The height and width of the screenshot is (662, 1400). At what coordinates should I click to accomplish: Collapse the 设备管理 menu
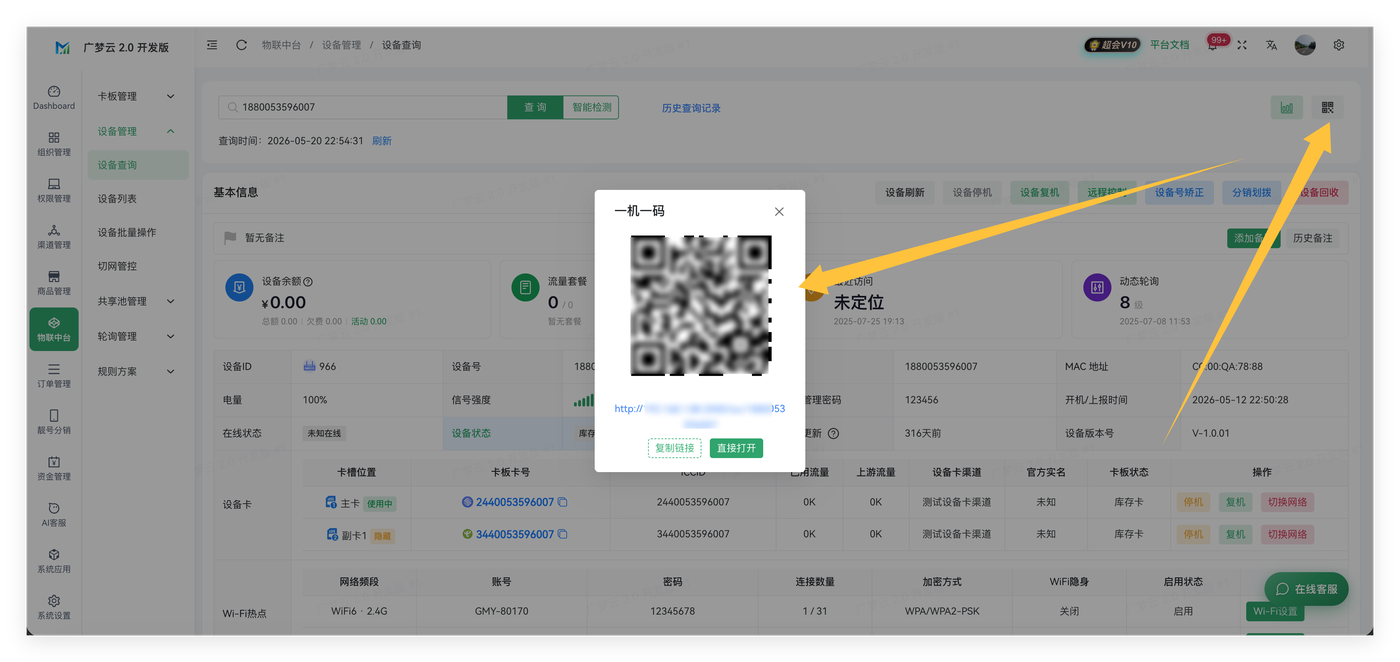(136, 131)
